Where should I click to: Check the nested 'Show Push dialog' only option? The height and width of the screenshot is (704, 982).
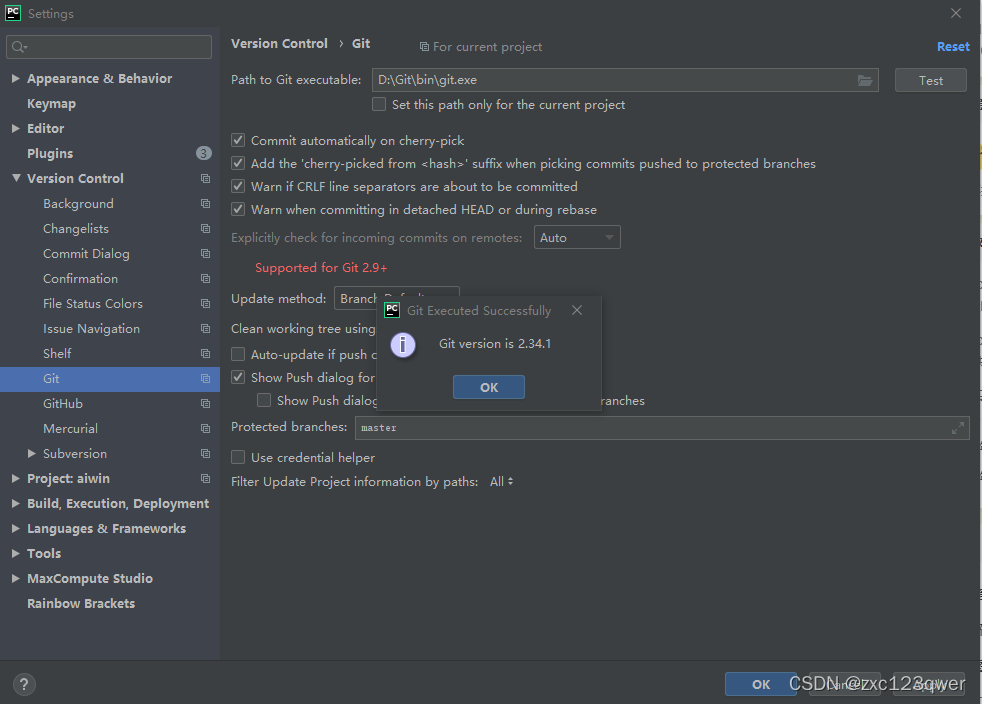264,400
